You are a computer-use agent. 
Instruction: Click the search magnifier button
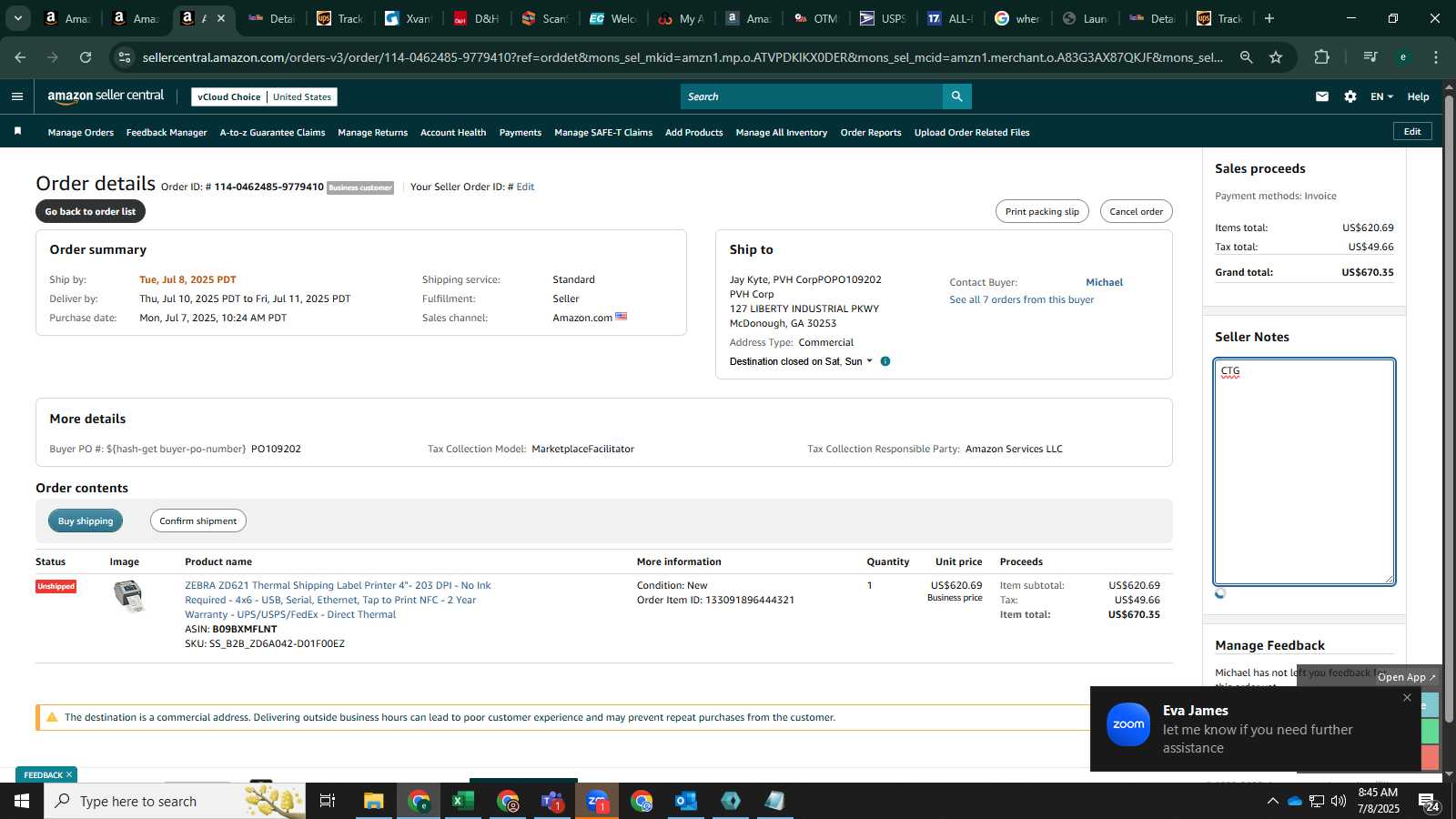point(956,96)
